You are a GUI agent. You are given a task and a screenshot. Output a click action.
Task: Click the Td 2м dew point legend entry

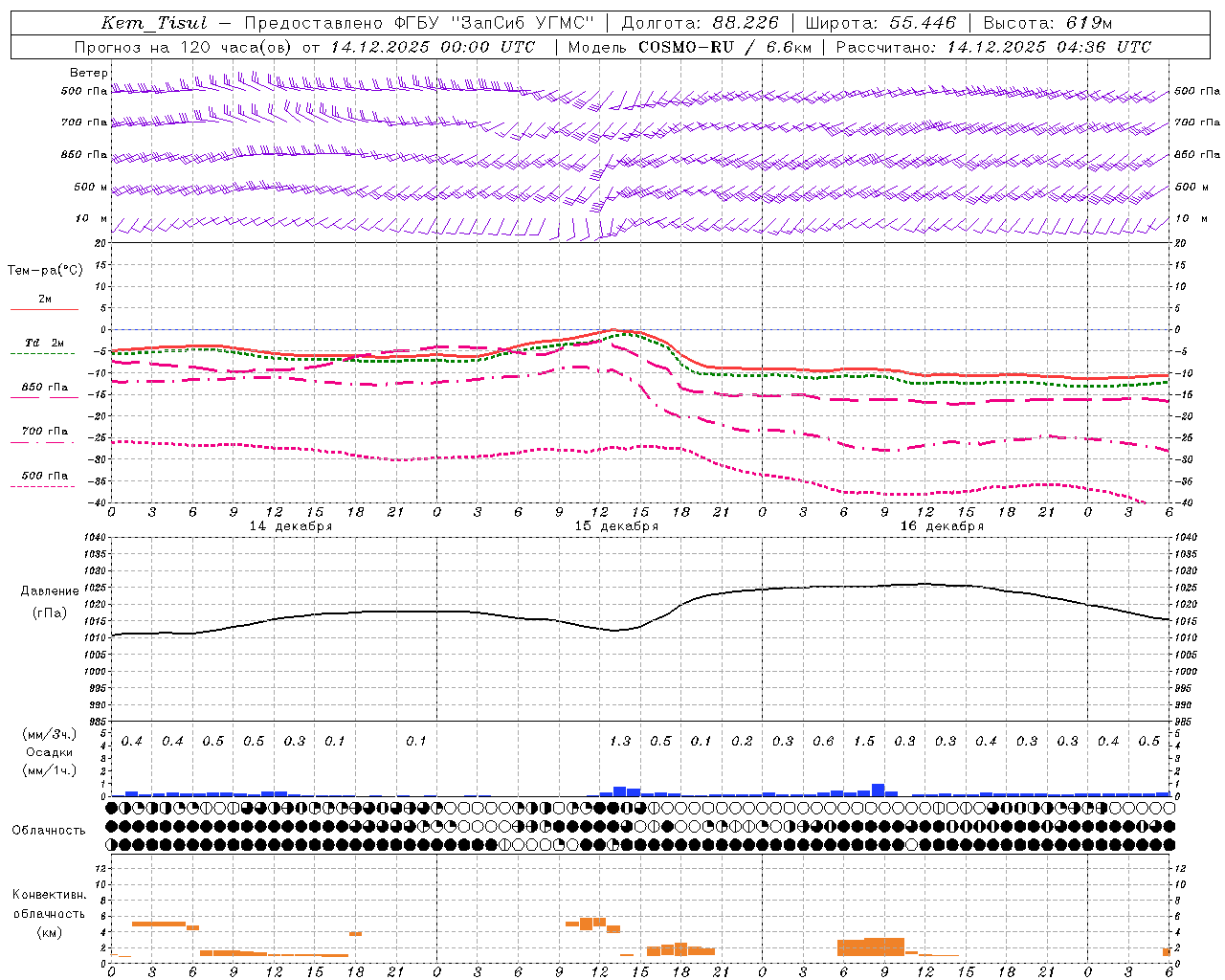44,343
